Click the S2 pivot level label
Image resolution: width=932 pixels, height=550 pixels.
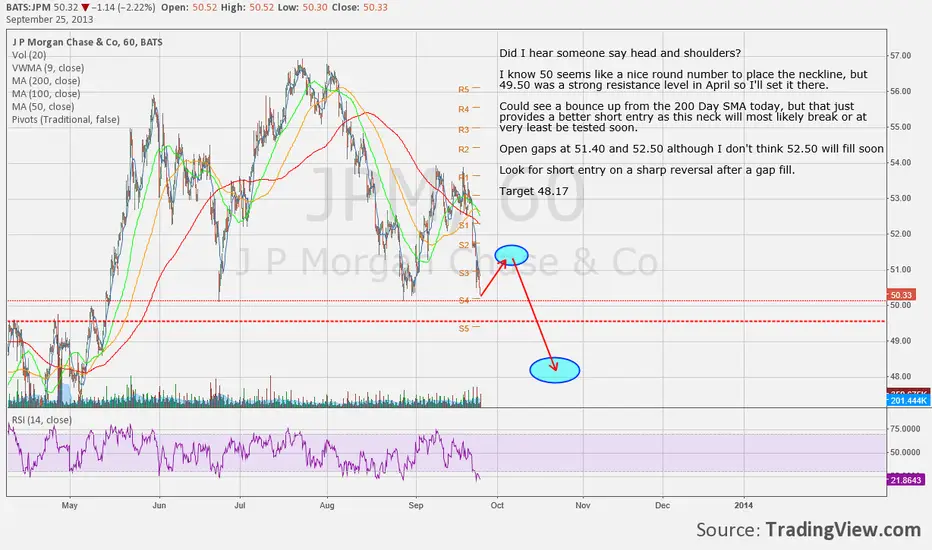464,245
